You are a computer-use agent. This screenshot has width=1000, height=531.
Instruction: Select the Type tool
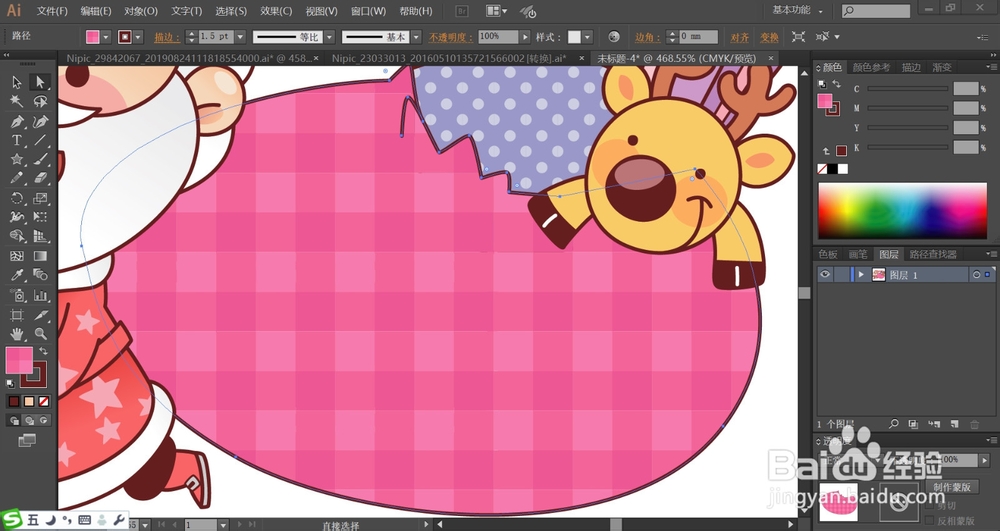[x=17, y=140]
